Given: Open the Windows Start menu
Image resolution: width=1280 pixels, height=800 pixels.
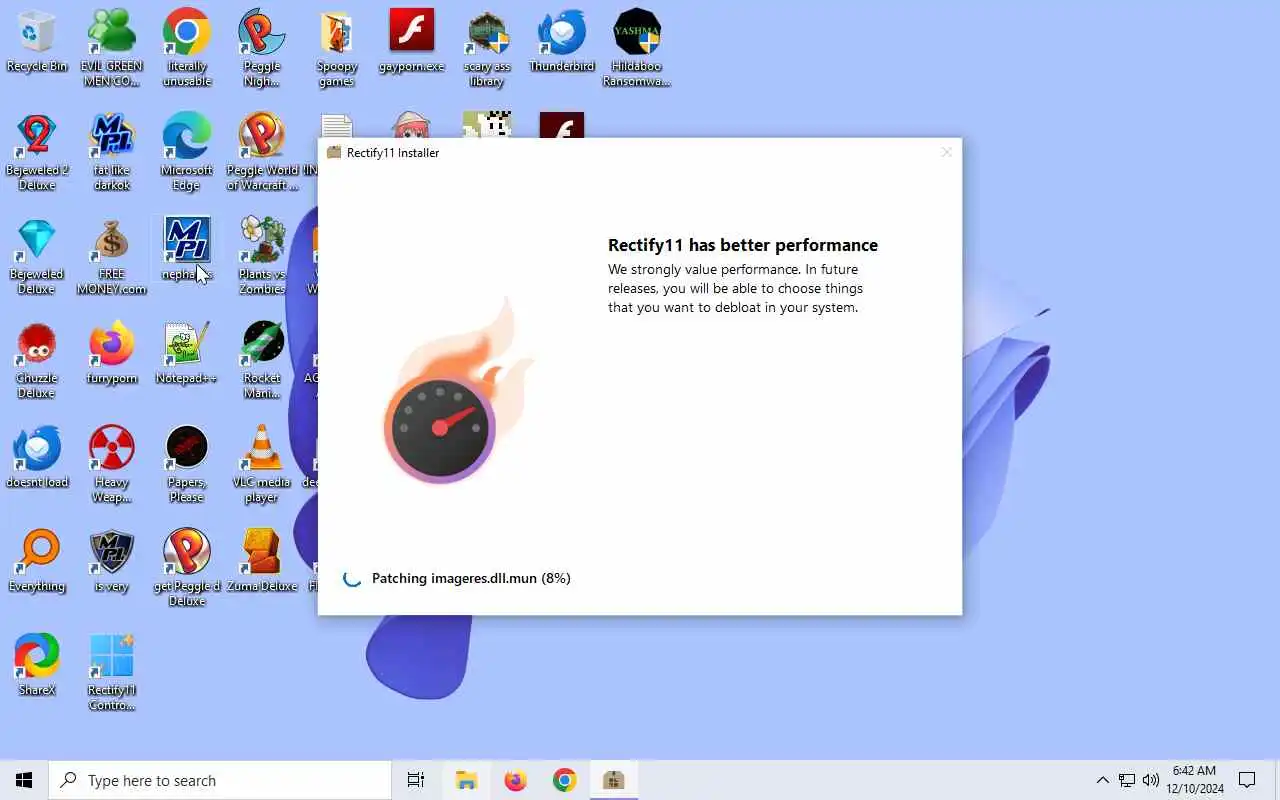Looking at the screenshot, I should [24, 780].
